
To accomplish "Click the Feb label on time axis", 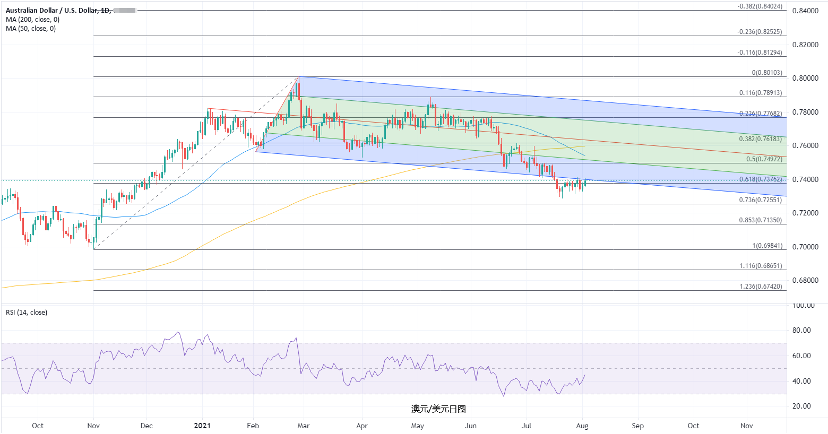I will coord(253,426).
